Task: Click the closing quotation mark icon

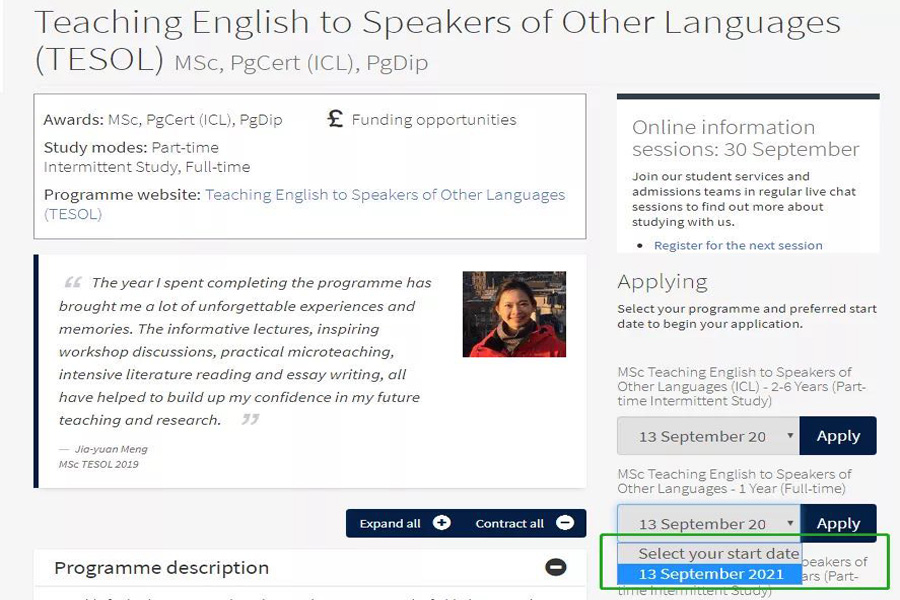Action: [x=250, y=419]
